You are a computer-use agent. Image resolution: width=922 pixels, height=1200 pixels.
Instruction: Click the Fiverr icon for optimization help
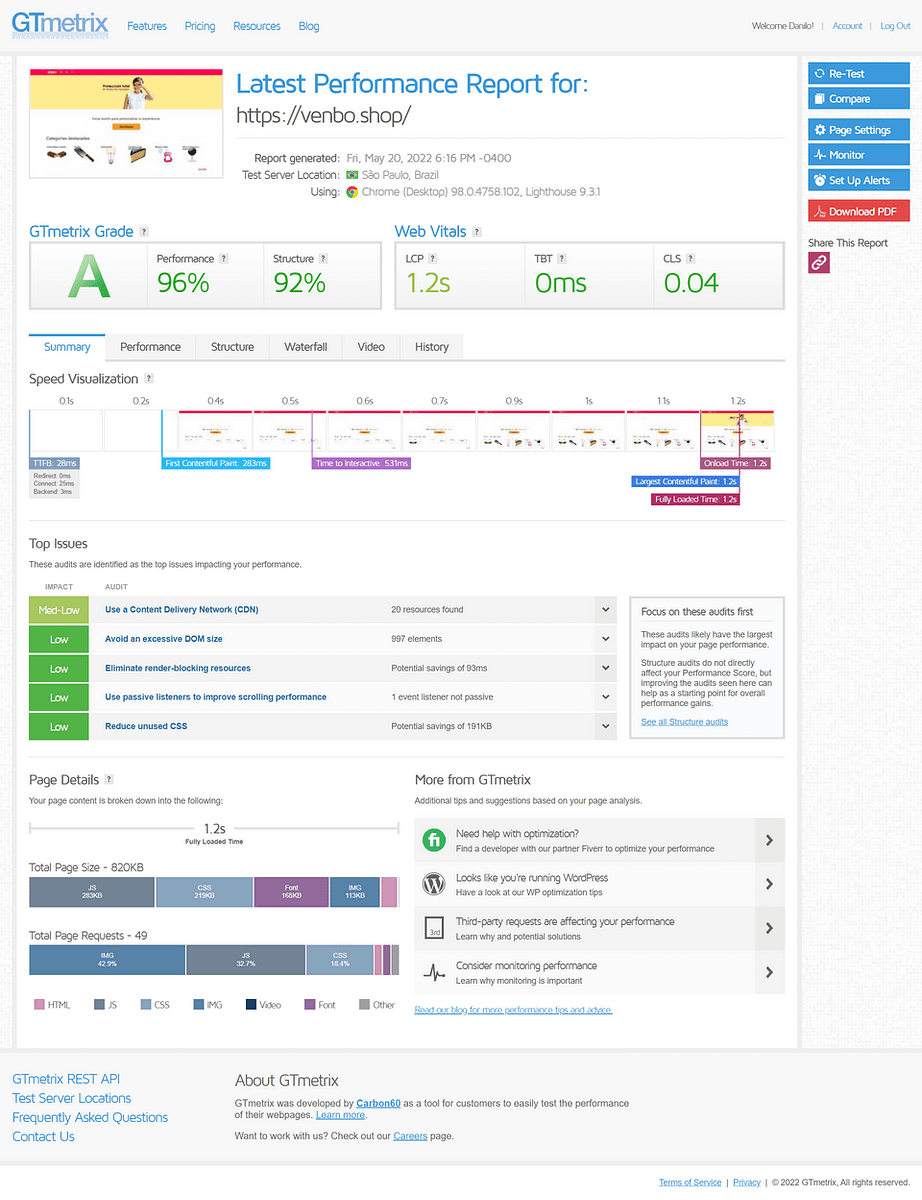point(434,840)
